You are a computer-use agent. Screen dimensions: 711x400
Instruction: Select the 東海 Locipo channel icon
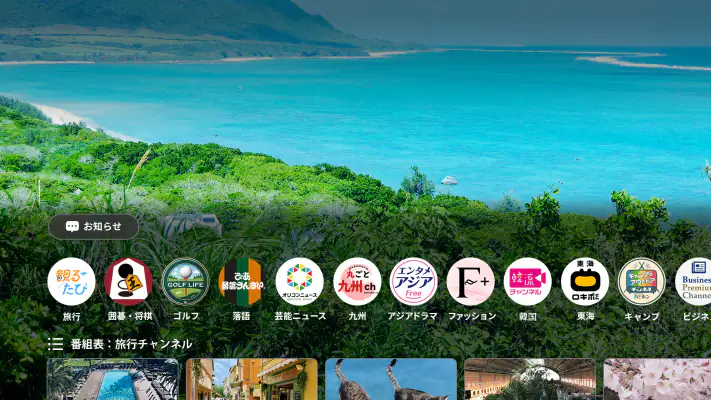click(x=584, y=282)
